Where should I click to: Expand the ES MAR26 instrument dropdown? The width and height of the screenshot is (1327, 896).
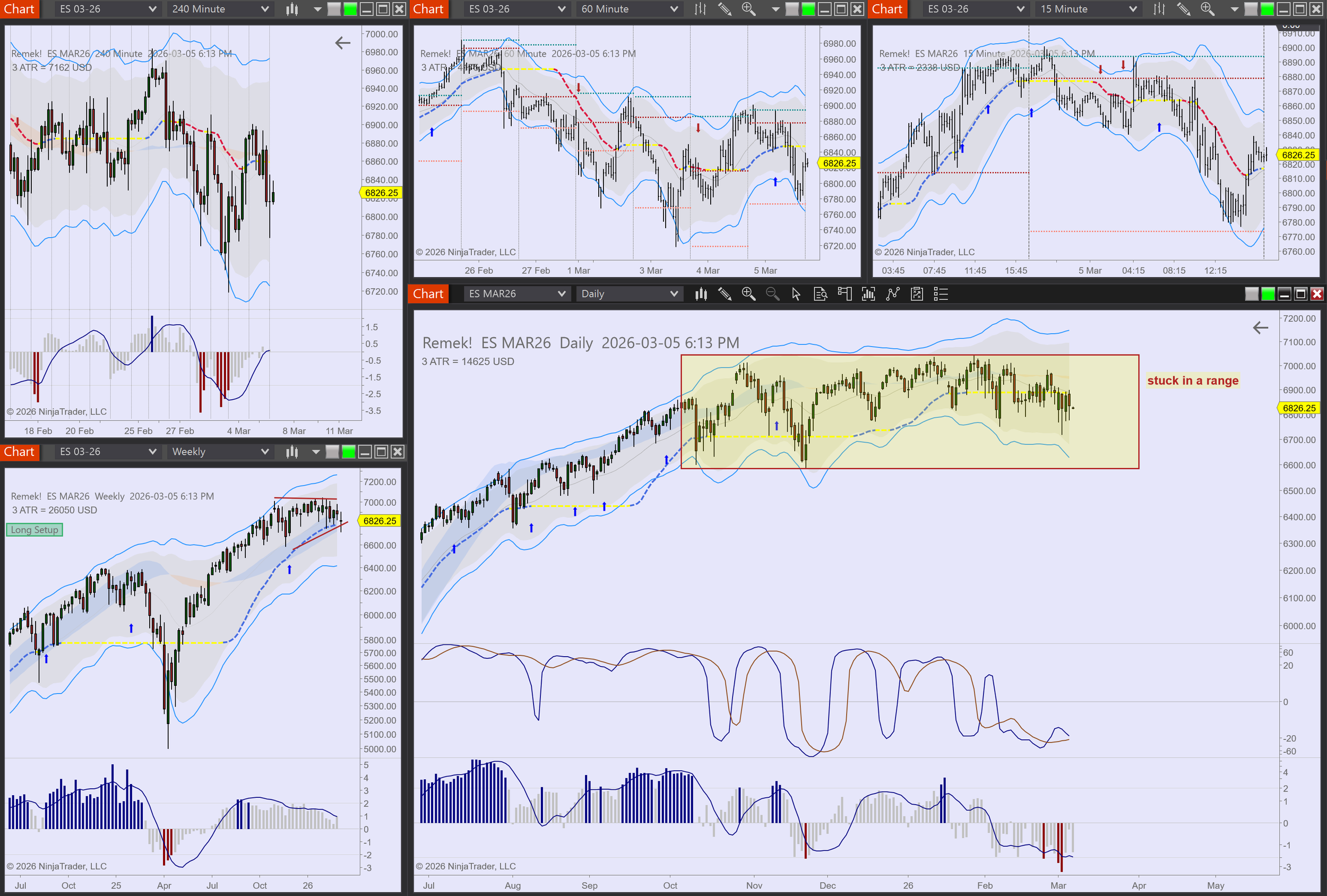tap(516, 294)
